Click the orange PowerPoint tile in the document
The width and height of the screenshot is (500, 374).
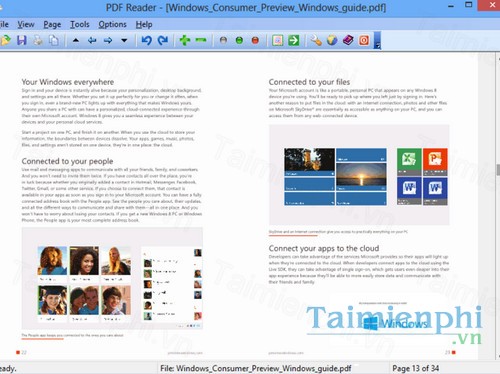click(x=435, y=162)
